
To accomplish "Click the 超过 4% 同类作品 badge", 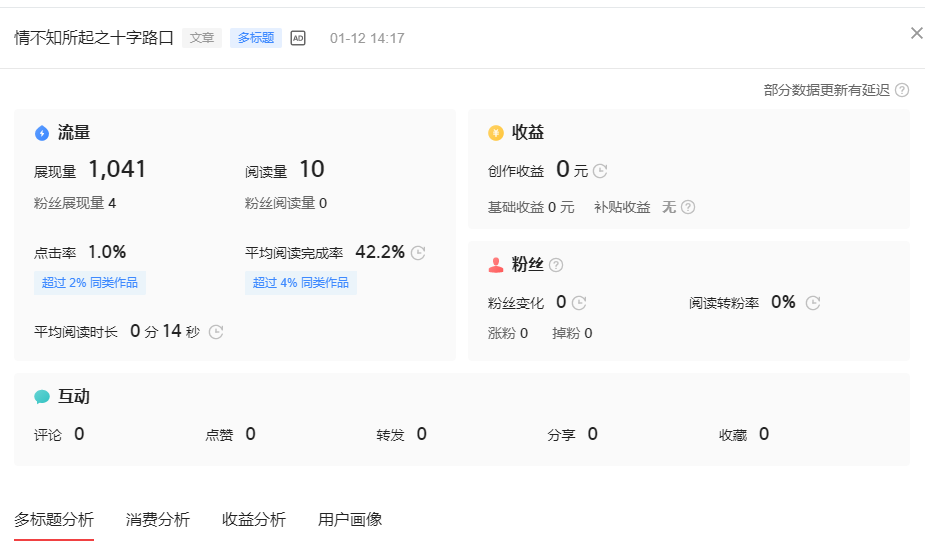I will 301,283.
